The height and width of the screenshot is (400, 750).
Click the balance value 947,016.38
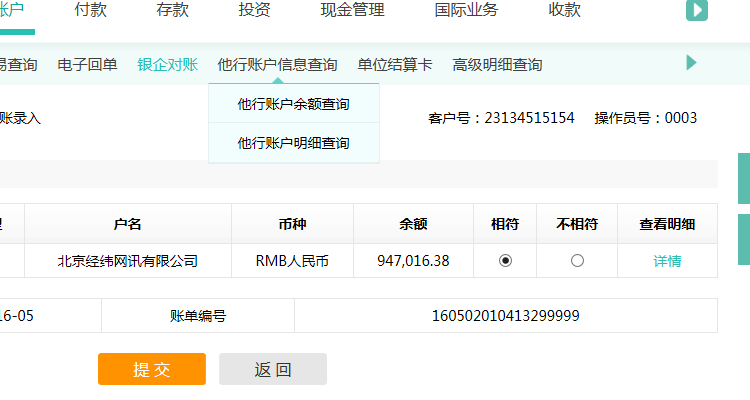click(413, 261)
